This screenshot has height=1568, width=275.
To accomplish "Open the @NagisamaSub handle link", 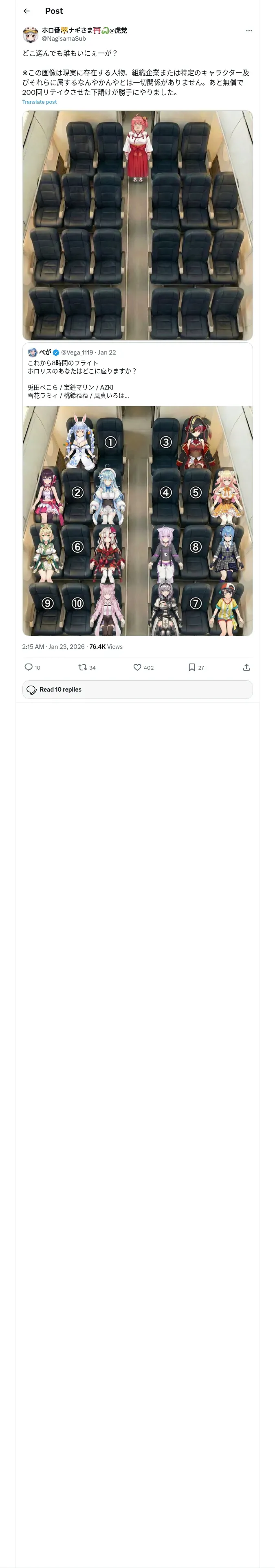I will click(64, 39).
